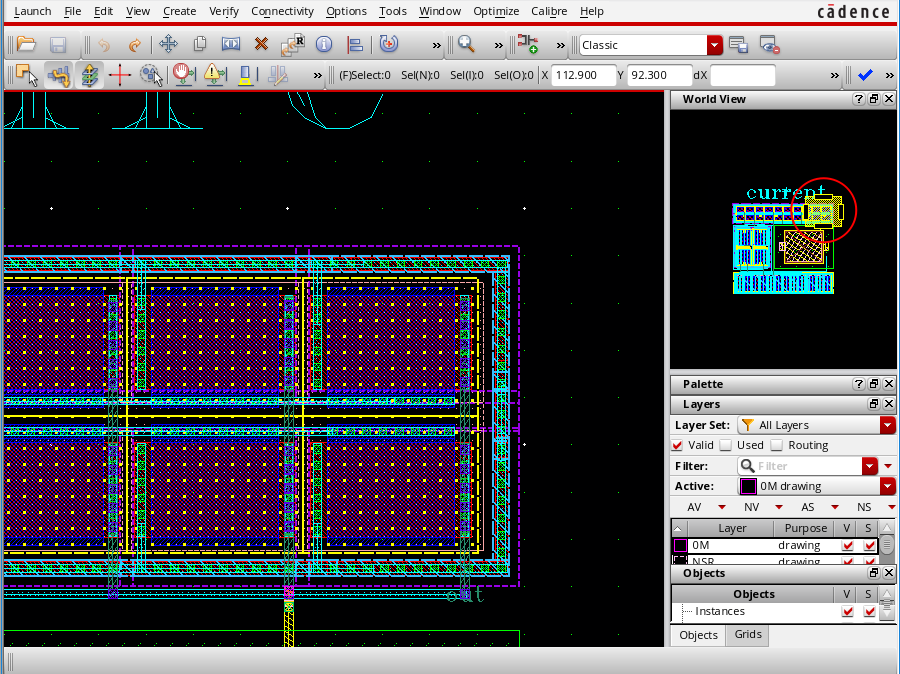Open the Classic workspace dropdown
This screenshot has height=674, width=900.
coord(714,45)
